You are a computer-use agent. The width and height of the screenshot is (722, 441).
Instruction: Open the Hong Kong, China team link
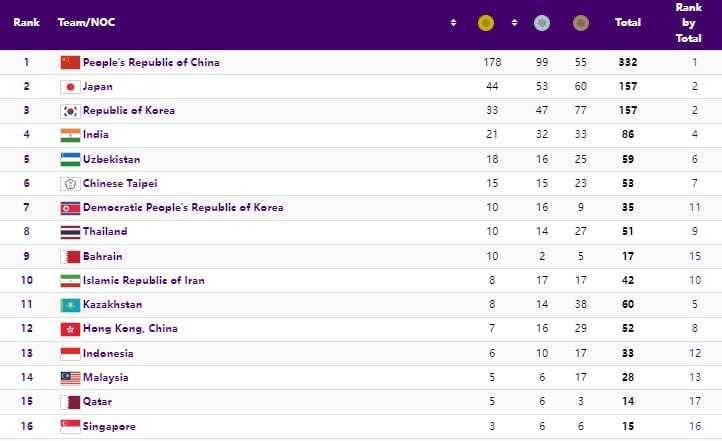coord(130,329)
